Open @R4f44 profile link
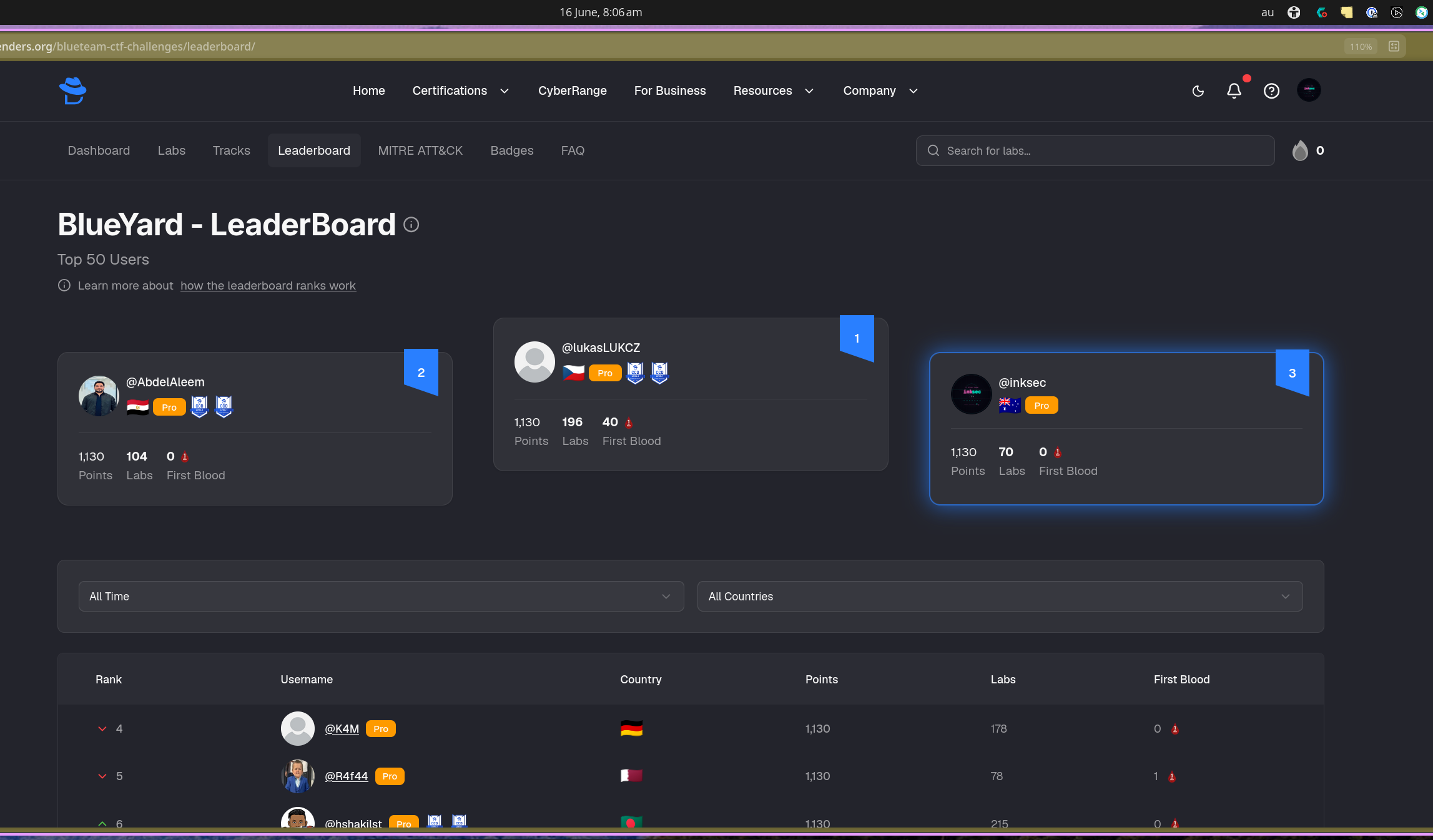This screenshot has height=840, width=1433. 347,776
